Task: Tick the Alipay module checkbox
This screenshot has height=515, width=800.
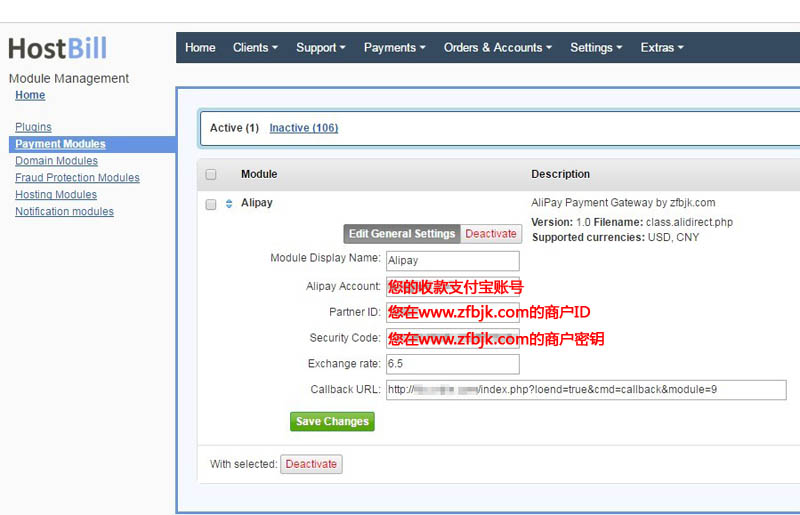Action: pyautogui.click(x=211, y=205)
